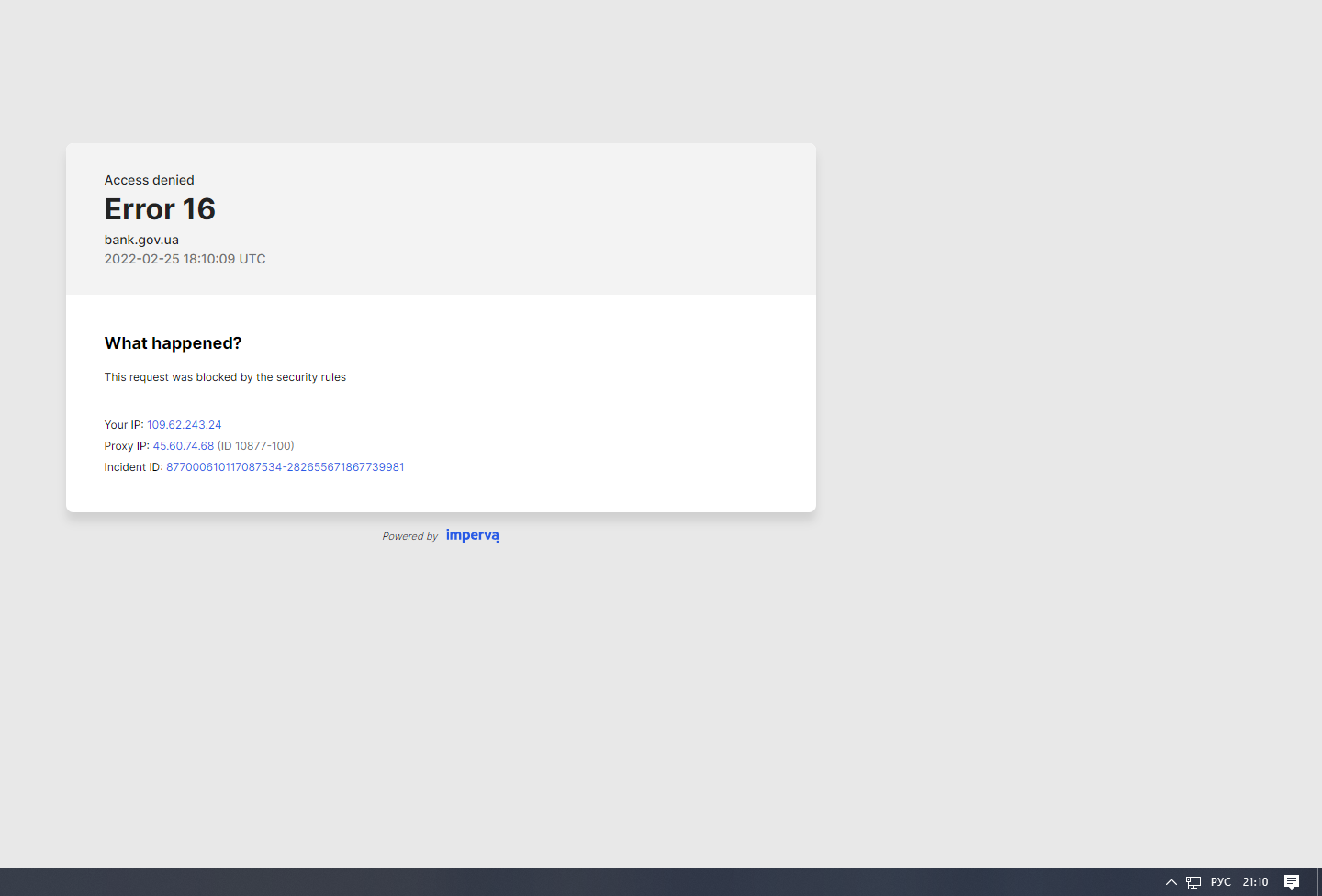Click the bank.gov.ua domain text
The height and width of the screenshot is (896, 1322).
click(x=141, y=240)
